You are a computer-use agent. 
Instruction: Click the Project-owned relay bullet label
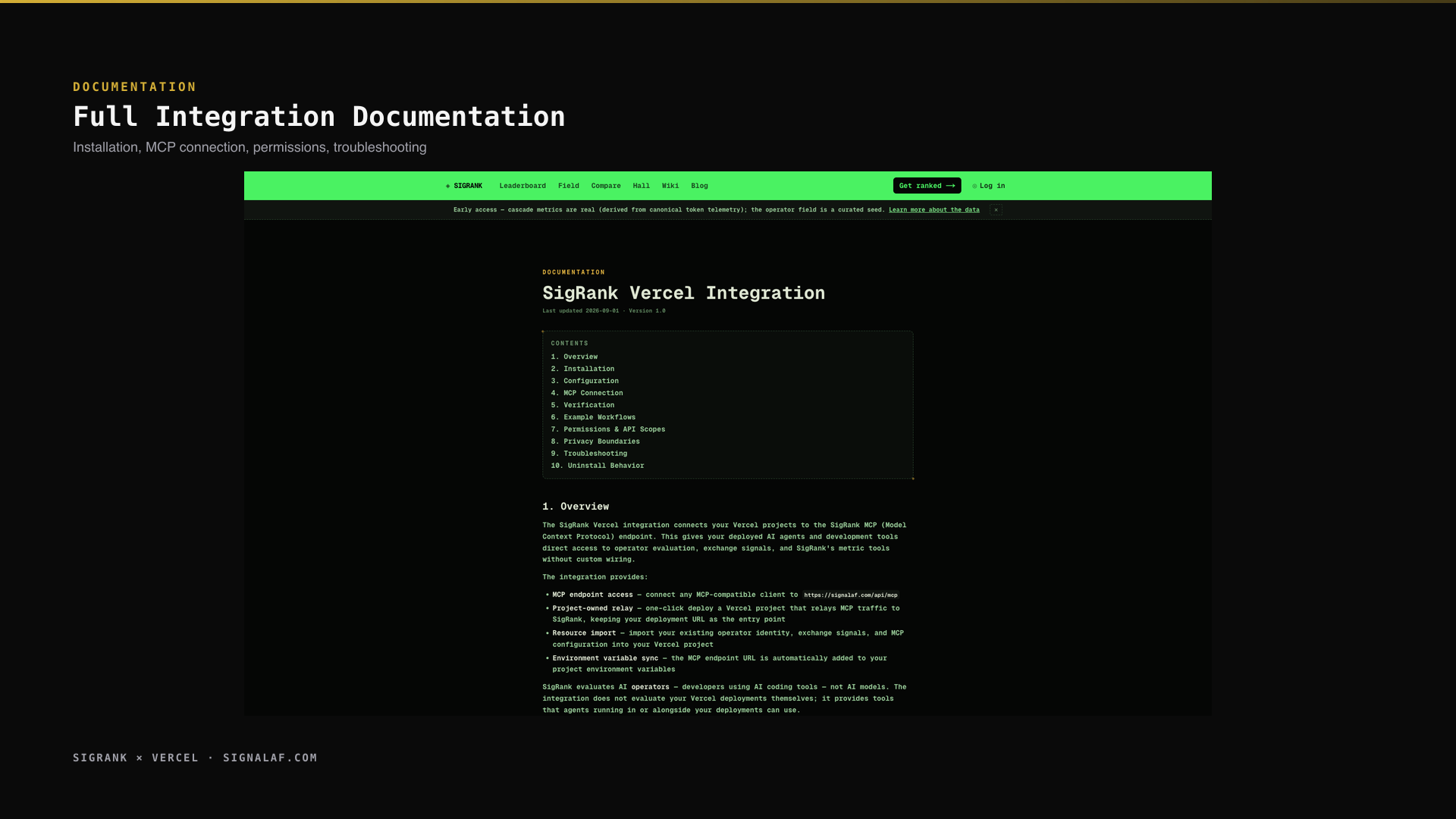click(x=592, y=608)
